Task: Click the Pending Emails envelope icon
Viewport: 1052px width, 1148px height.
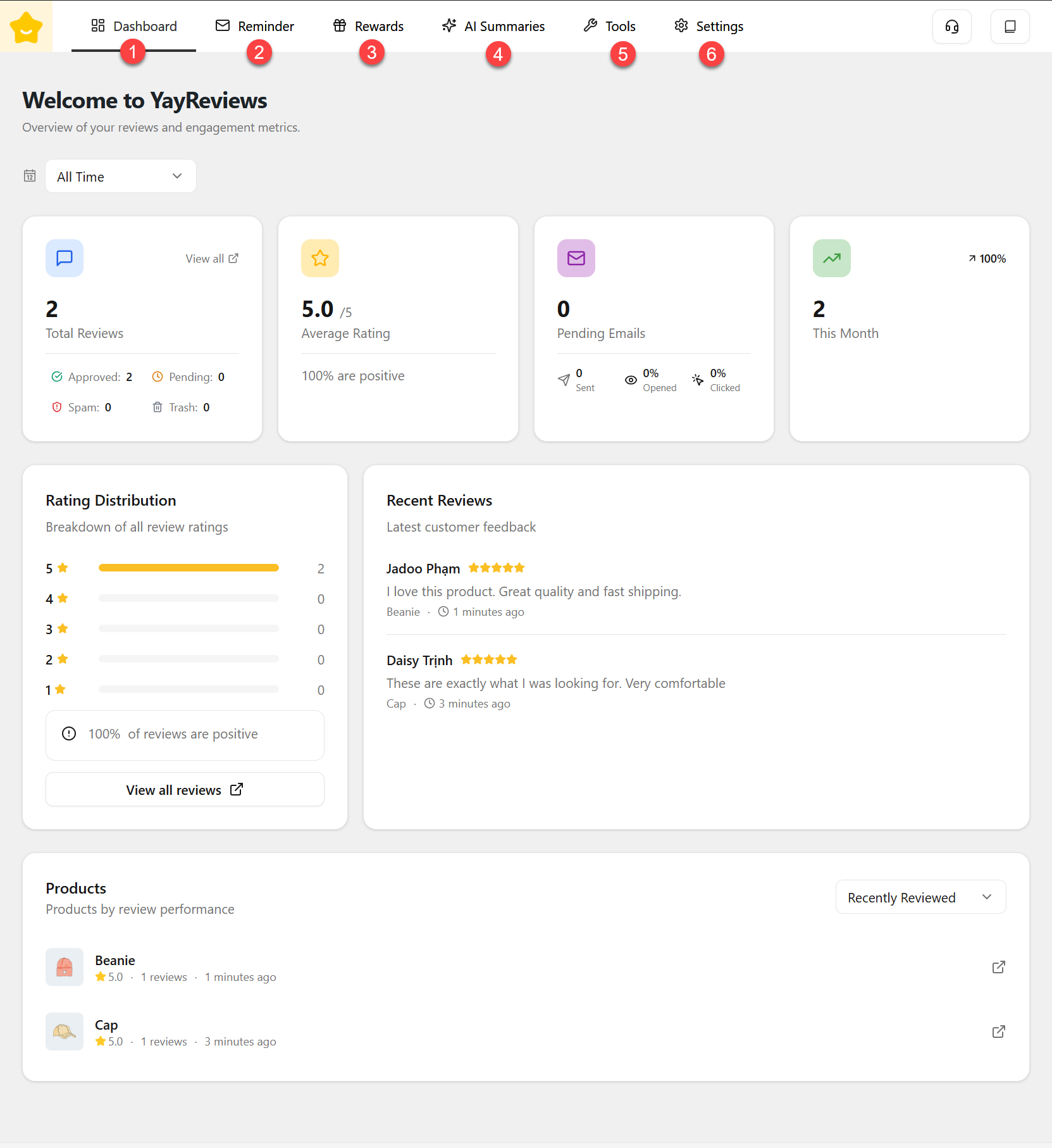Action: click(576, 258)
